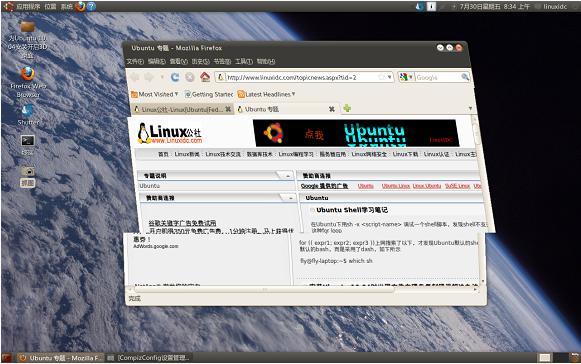Open the list all tabs dropdown
This screenshot has width=581, height=364.
click(470, 109)
